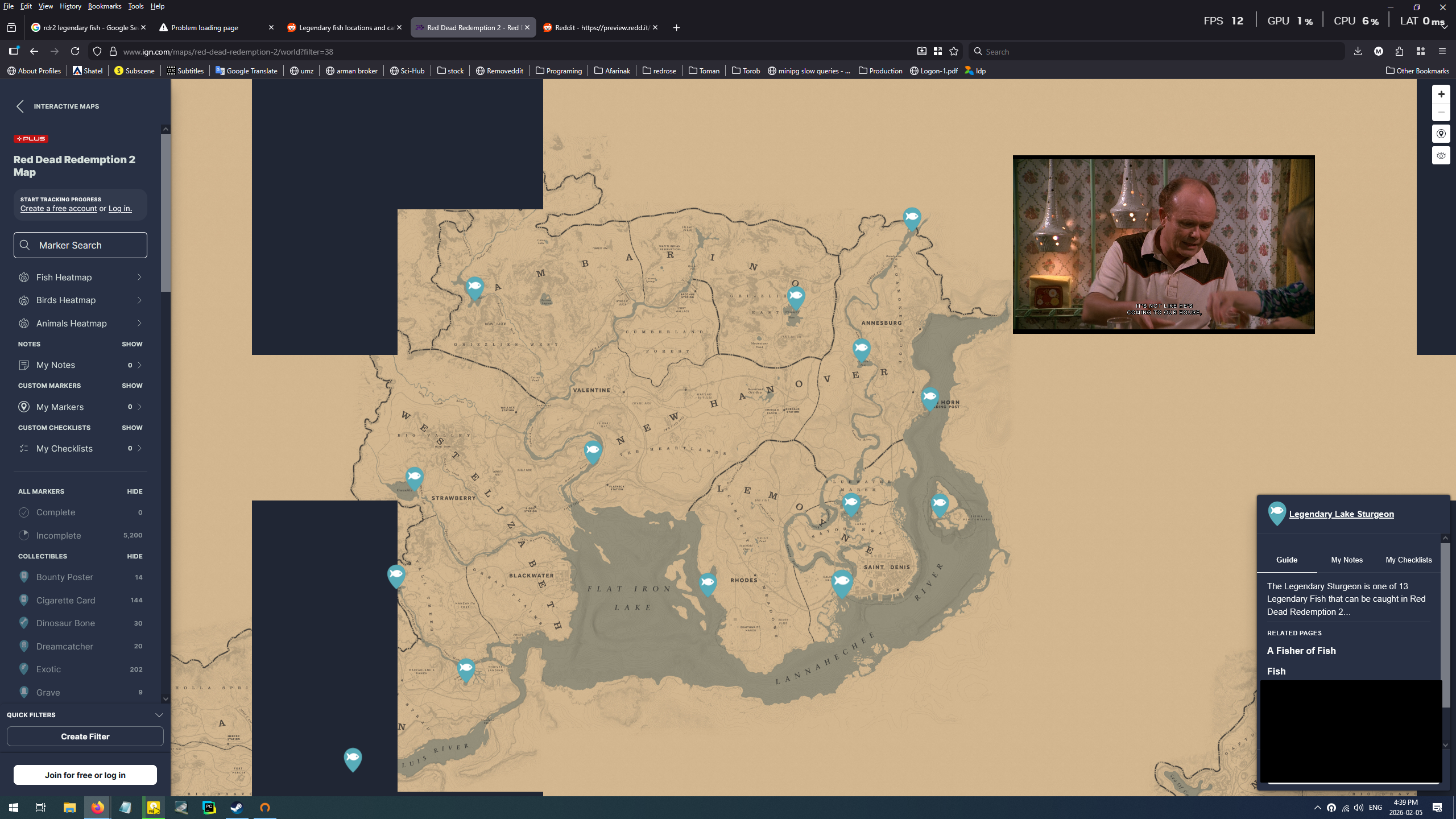Go back via Interactive Maps arrow
Viewport: 1456px width, 819px height.
tap(20, 106)
